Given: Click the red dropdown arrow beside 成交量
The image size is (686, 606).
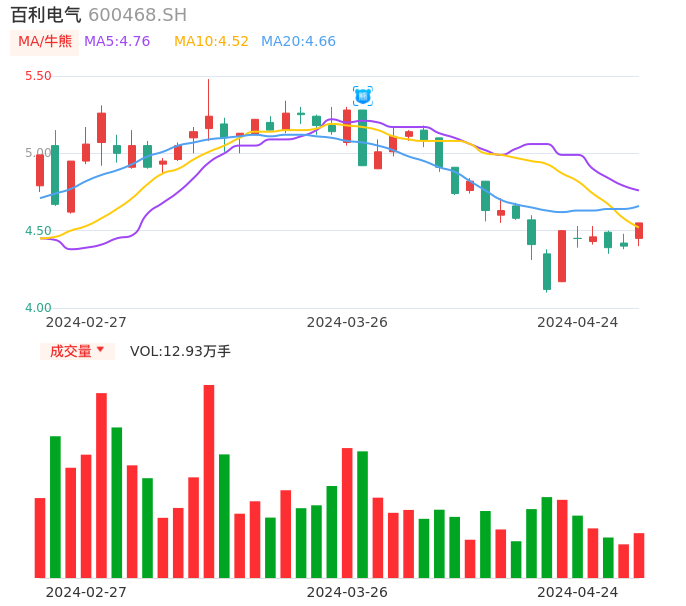Looking at the screenshot, I should coord(100,350).
